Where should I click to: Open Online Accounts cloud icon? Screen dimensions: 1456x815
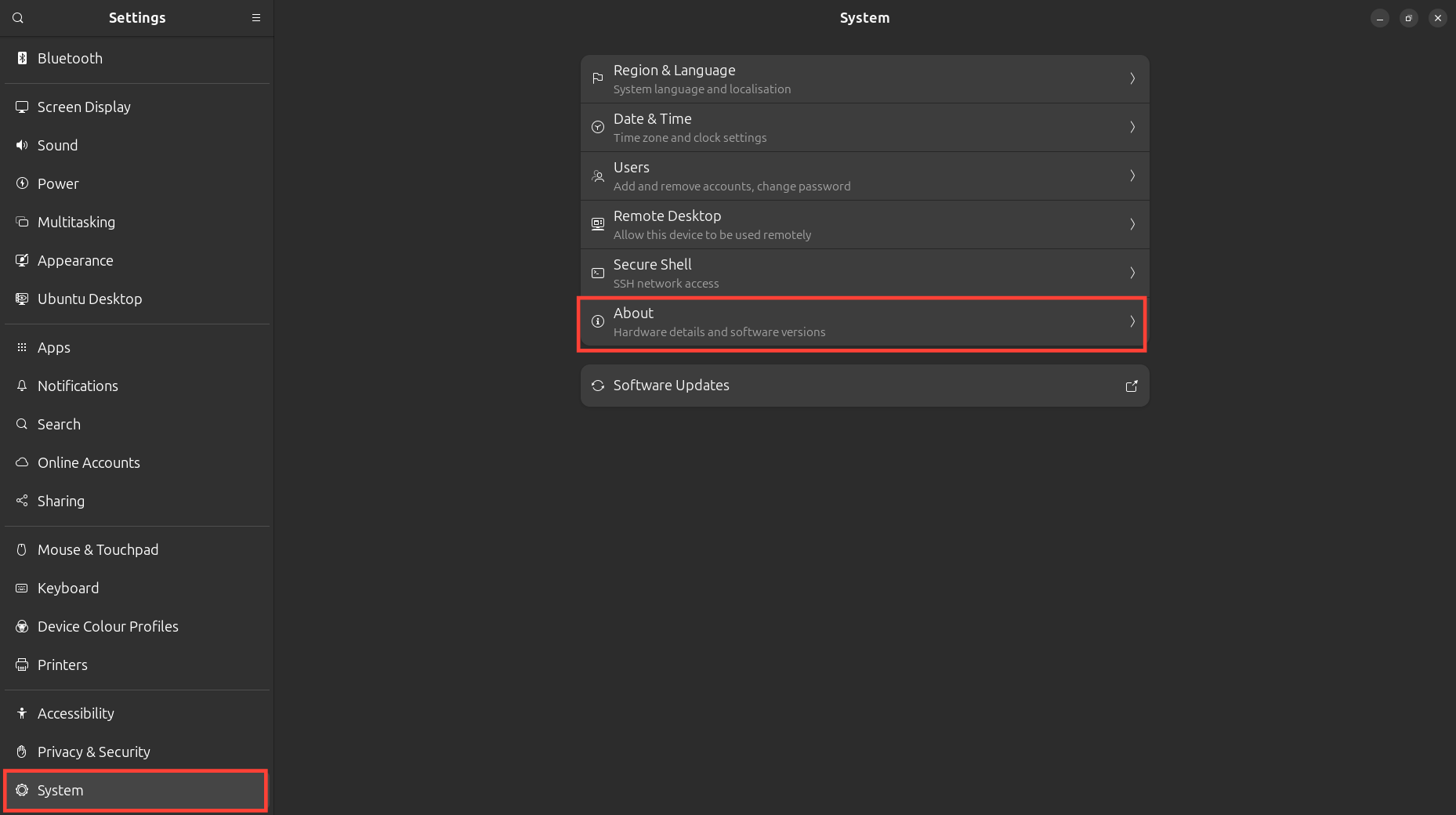[21, 462]
